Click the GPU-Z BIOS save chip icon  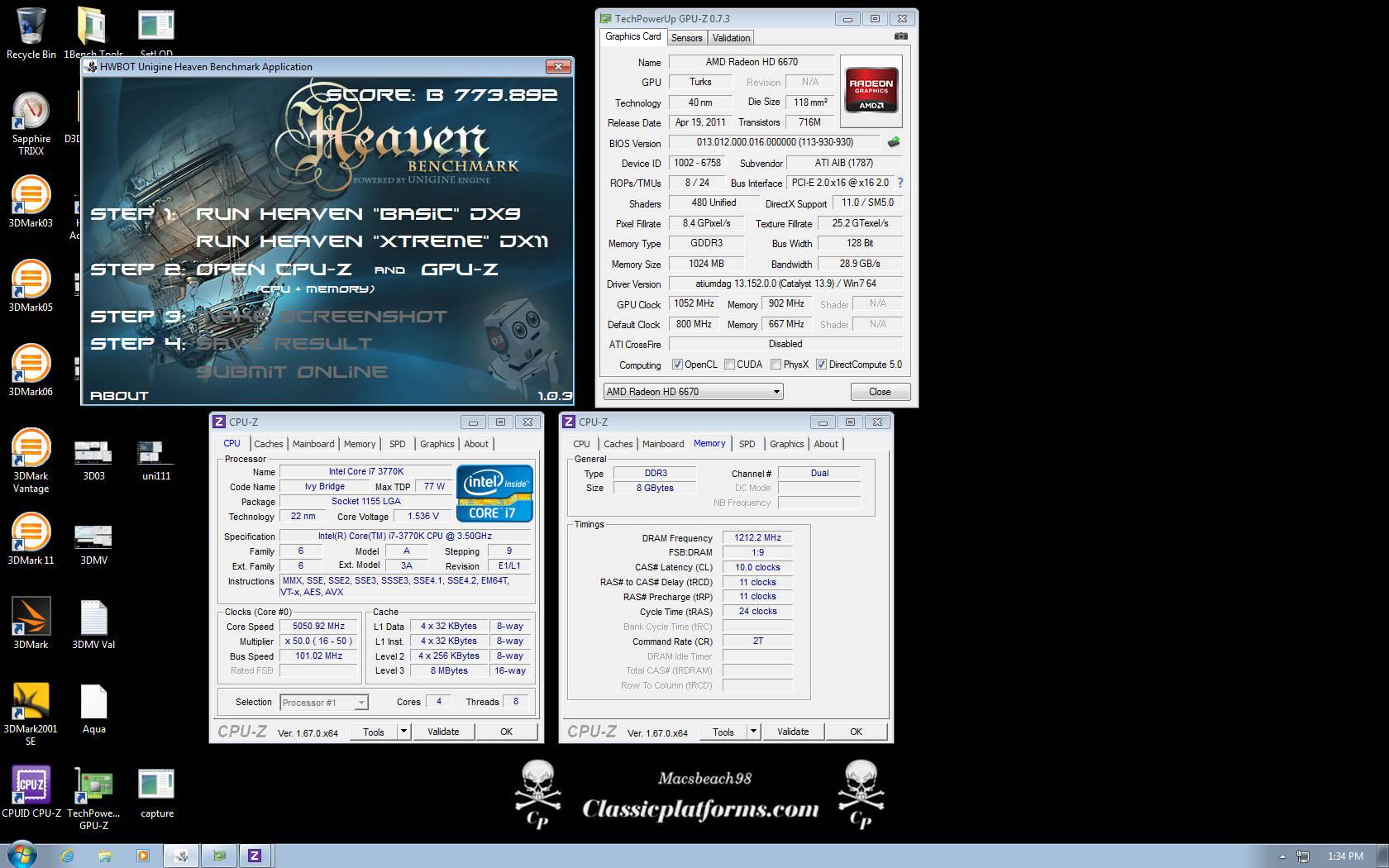coord(894,142)
